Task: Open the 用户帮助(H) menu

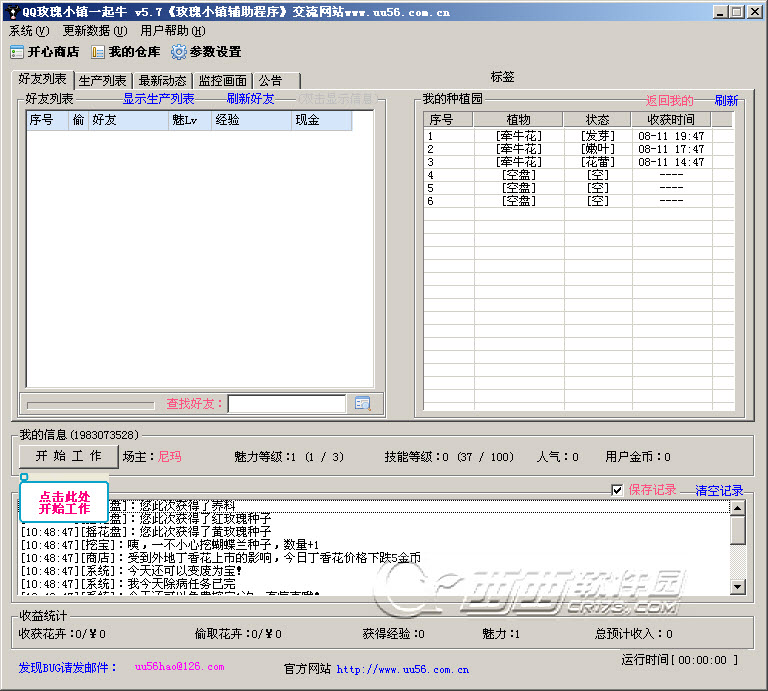Action: click(173, 31)
